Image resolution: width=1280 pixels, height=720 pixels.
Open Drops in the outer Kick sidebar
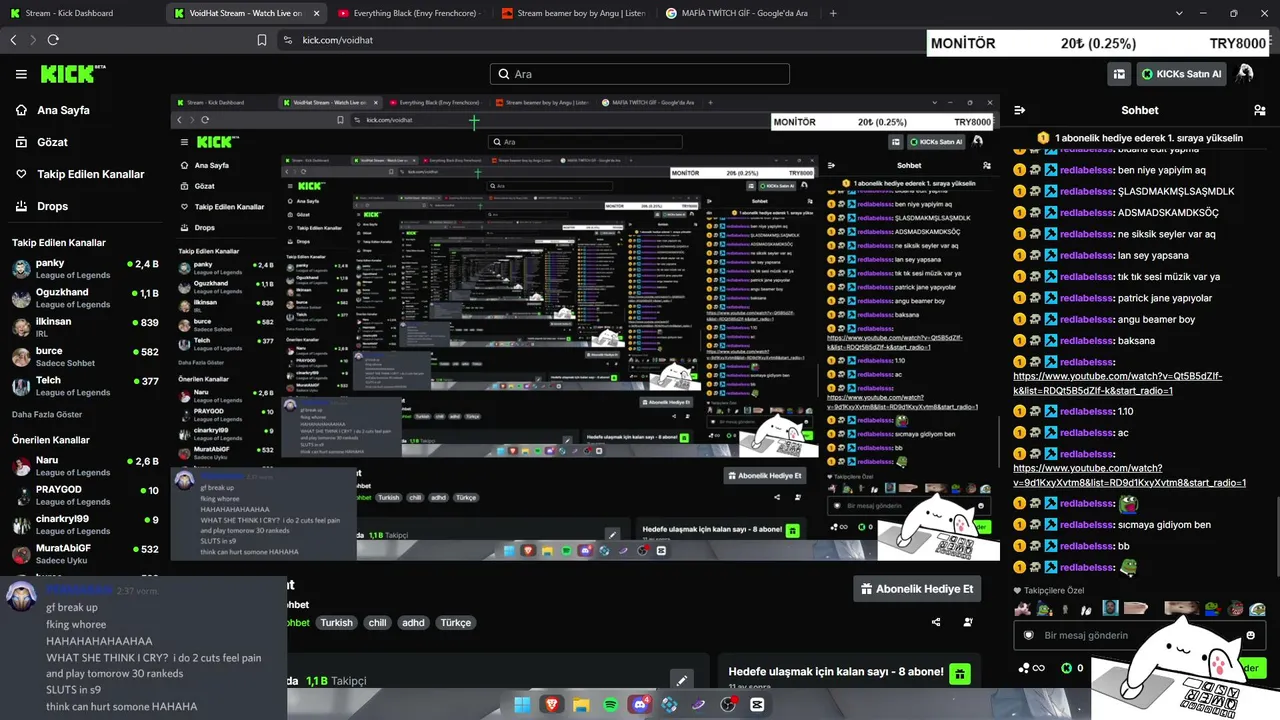[x=52, y=206]
